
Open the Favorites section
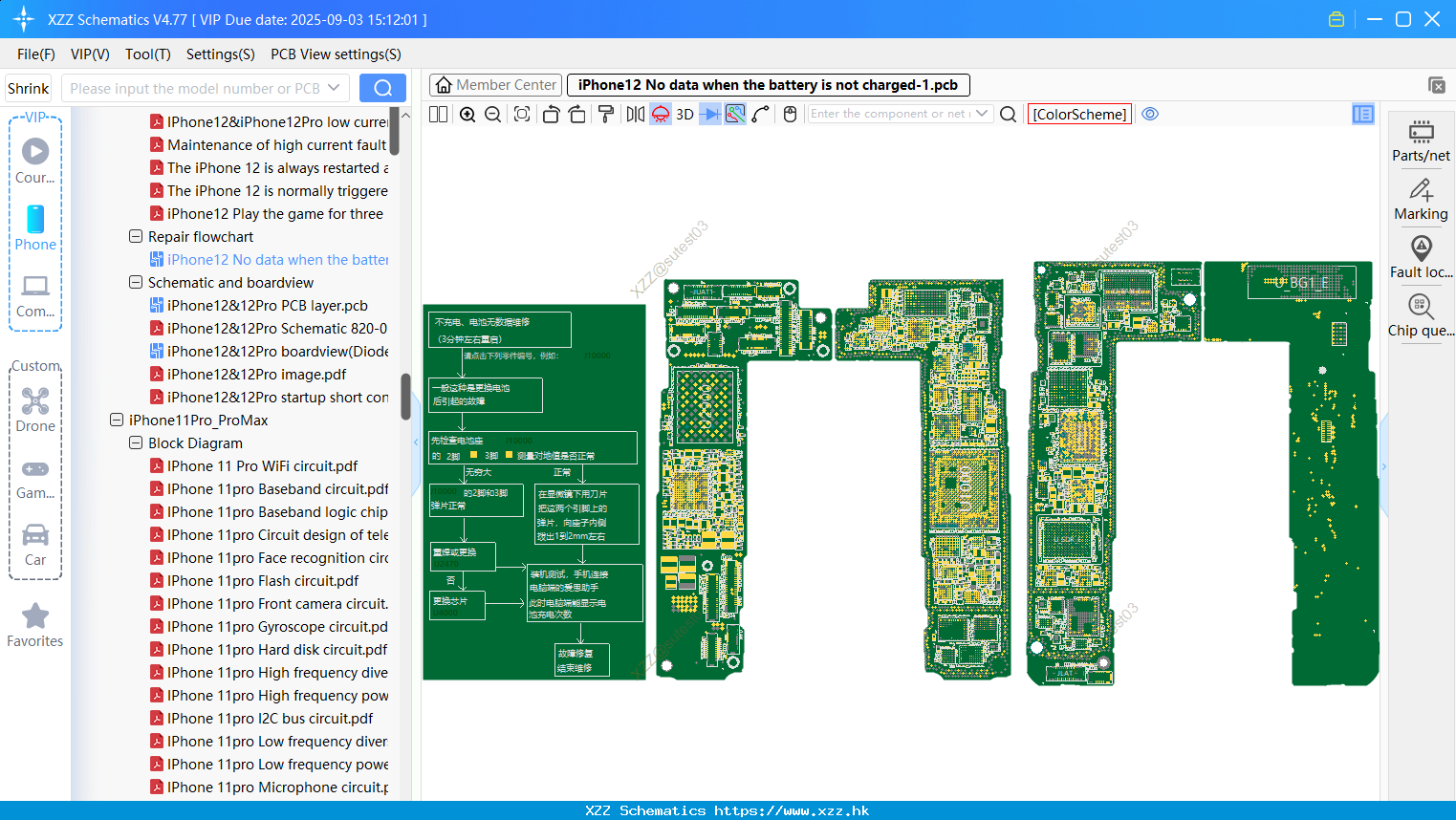tap(35, 625)
